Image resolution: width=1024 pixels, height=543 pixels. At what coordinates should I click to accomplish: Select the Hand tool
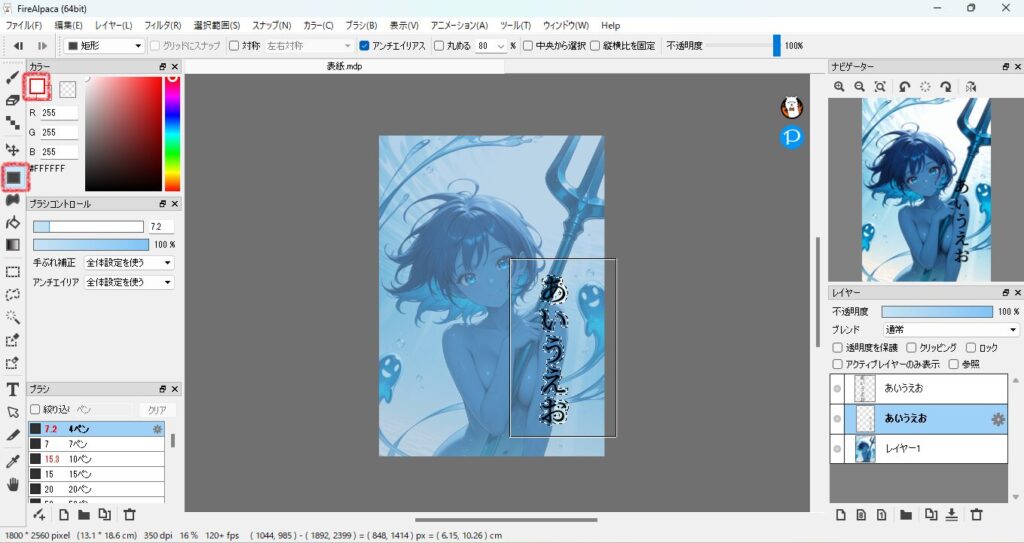coord(12,484)
